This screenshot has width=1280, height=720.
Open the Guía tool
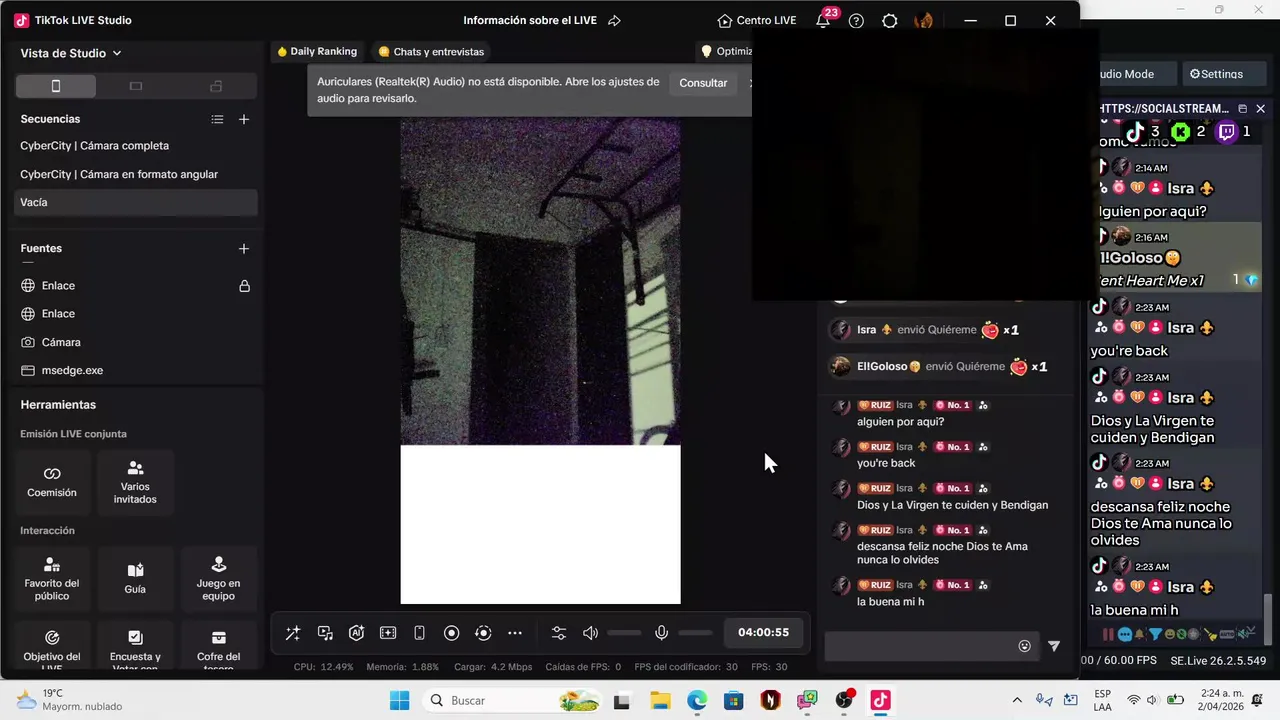tap(135, 579)
